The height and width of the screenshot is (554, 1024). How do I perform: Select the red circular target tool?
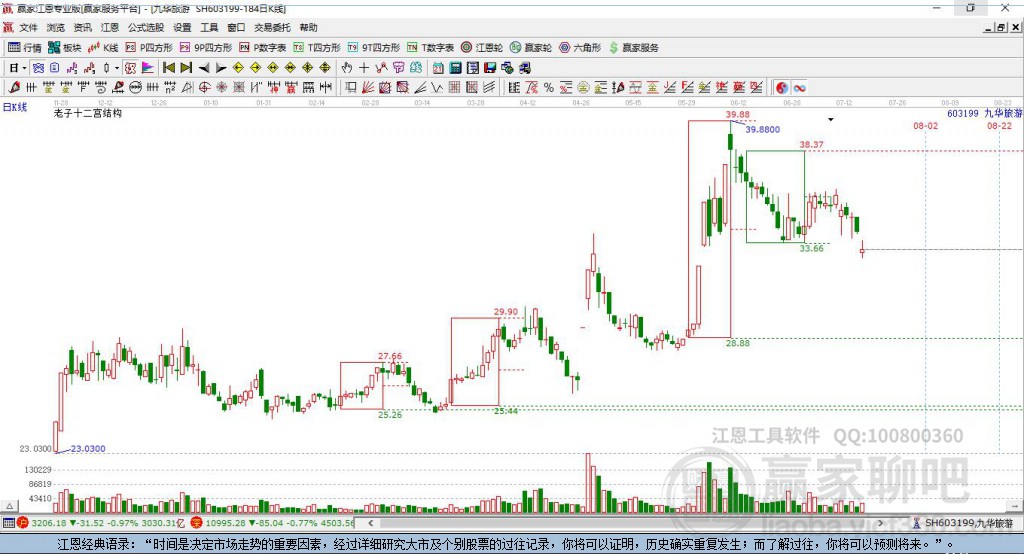tap(204, 88)
